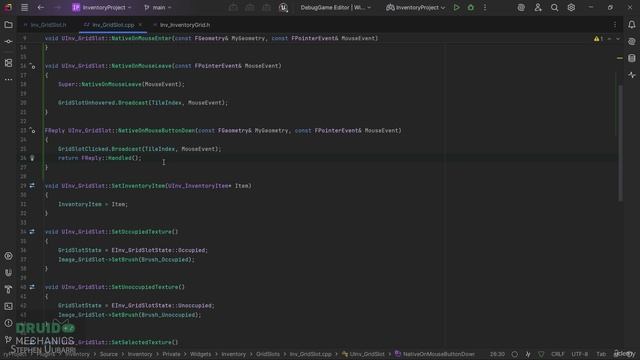The width and height of the screenshot is (640, 360).
Task: Open Notifications bell panel
Action: coord(631,25)
